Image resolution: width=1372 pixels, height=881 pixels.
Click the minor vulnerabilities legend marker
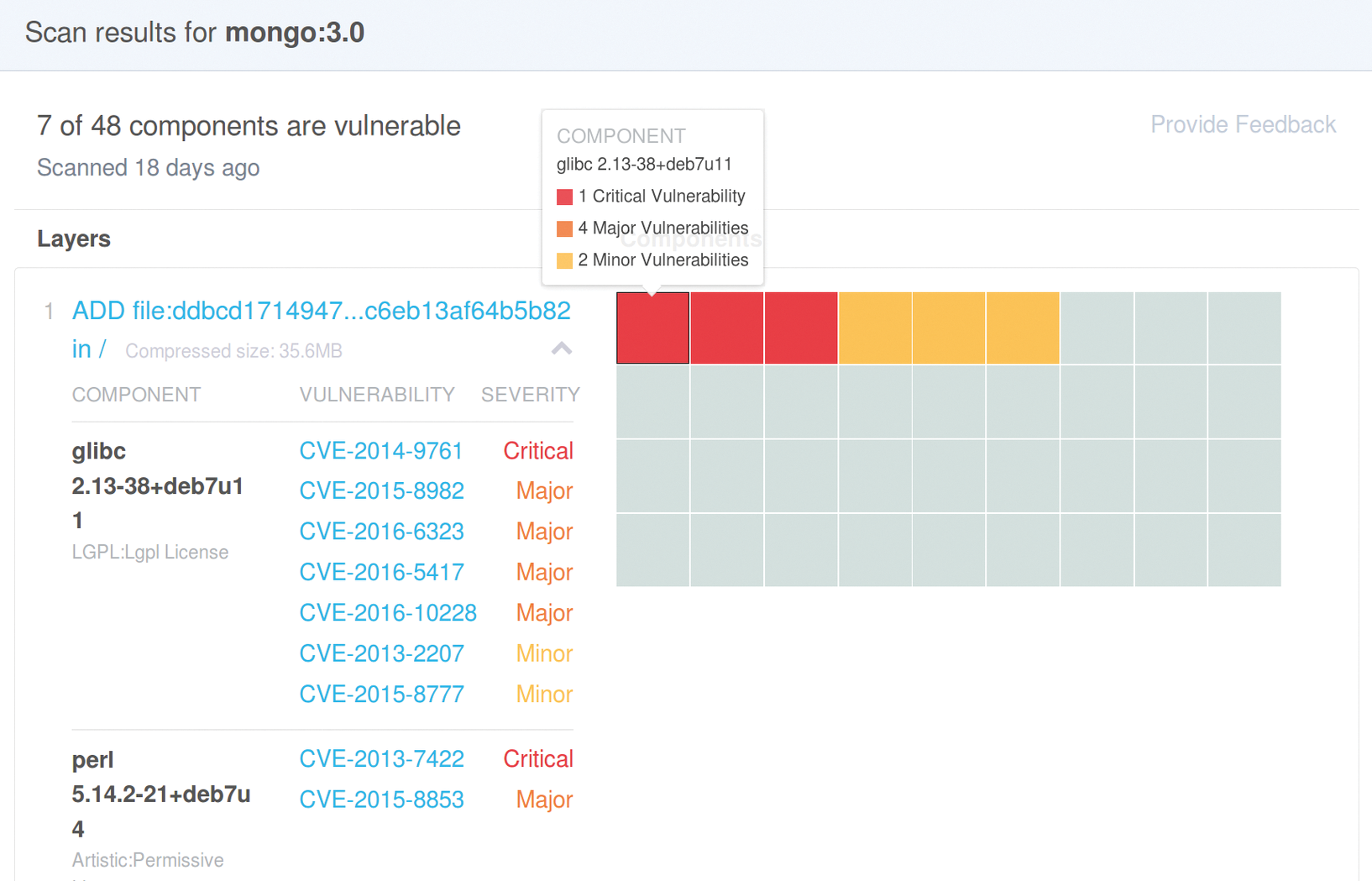(563, 260)
